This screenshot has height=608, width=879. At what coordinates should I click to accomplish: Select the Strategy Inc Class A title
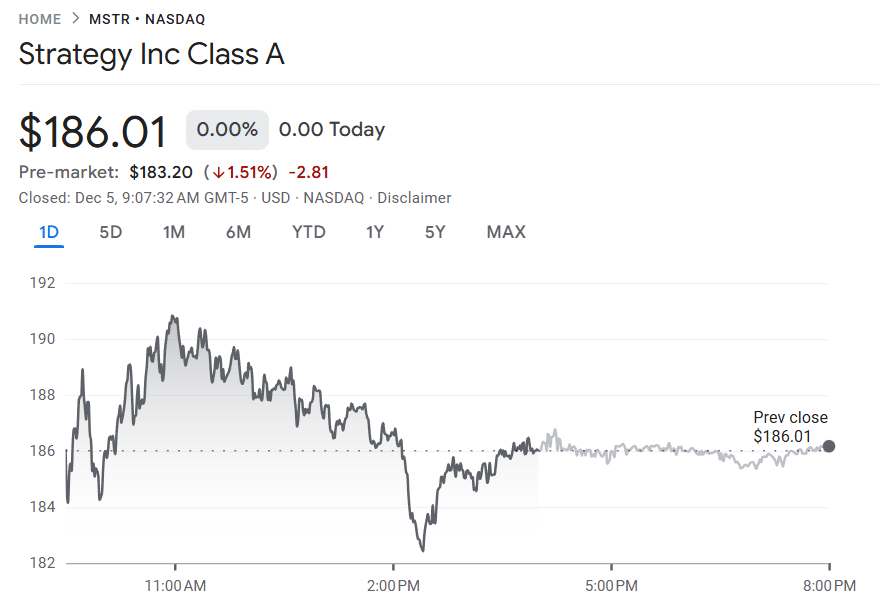click(x=151, y=54)
